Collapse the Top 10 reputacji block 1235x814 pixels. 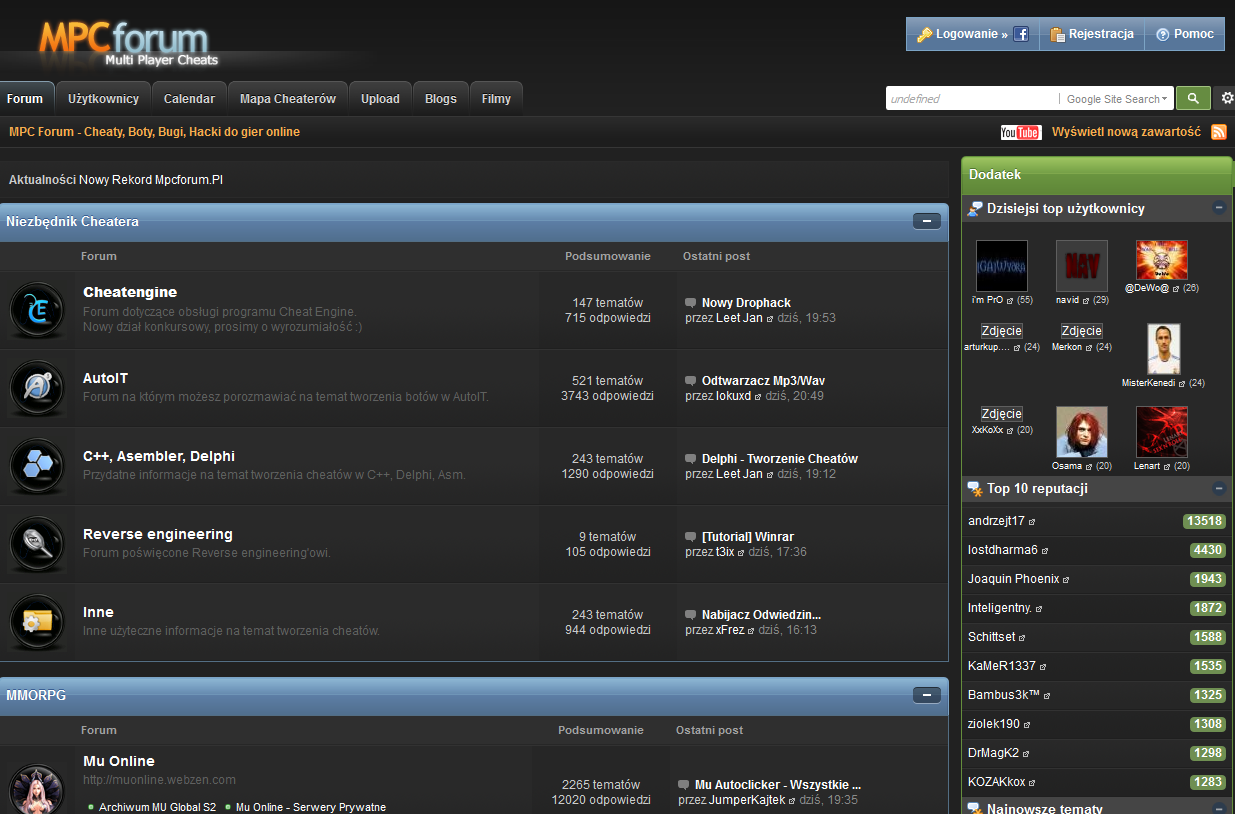[1219, 489]
